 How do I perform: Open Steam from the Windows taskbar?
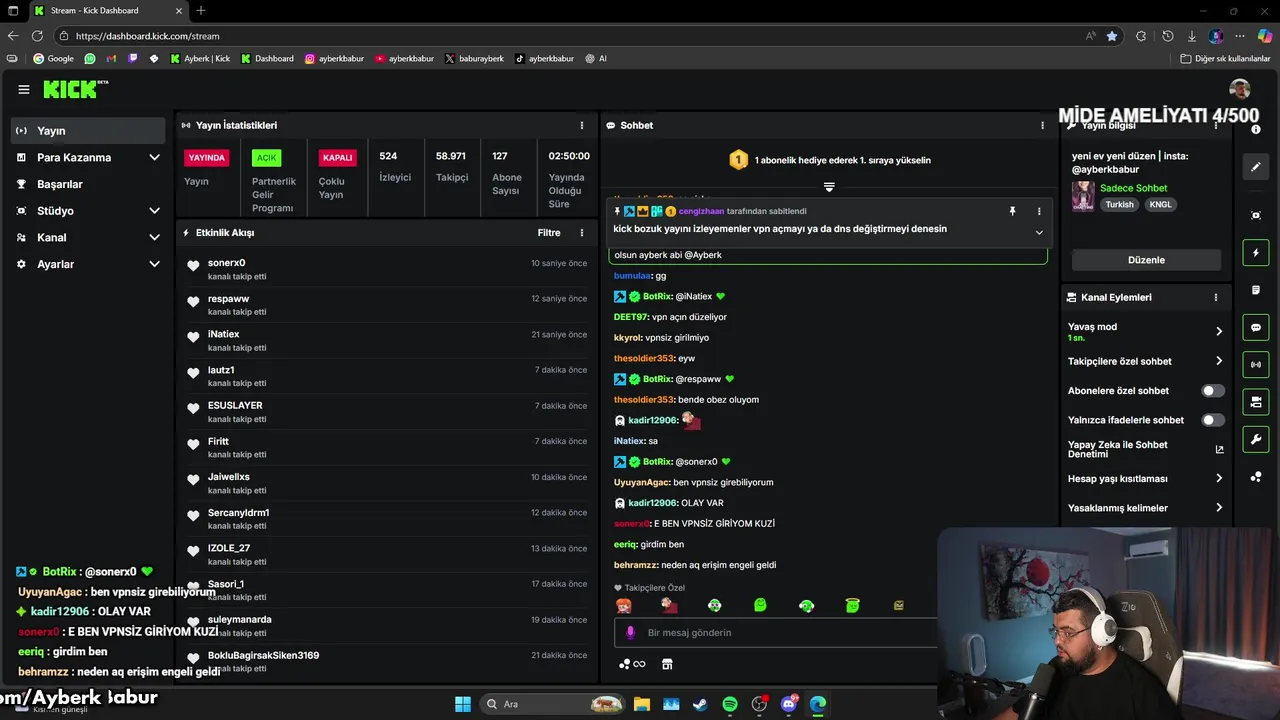tap(700, 704)
